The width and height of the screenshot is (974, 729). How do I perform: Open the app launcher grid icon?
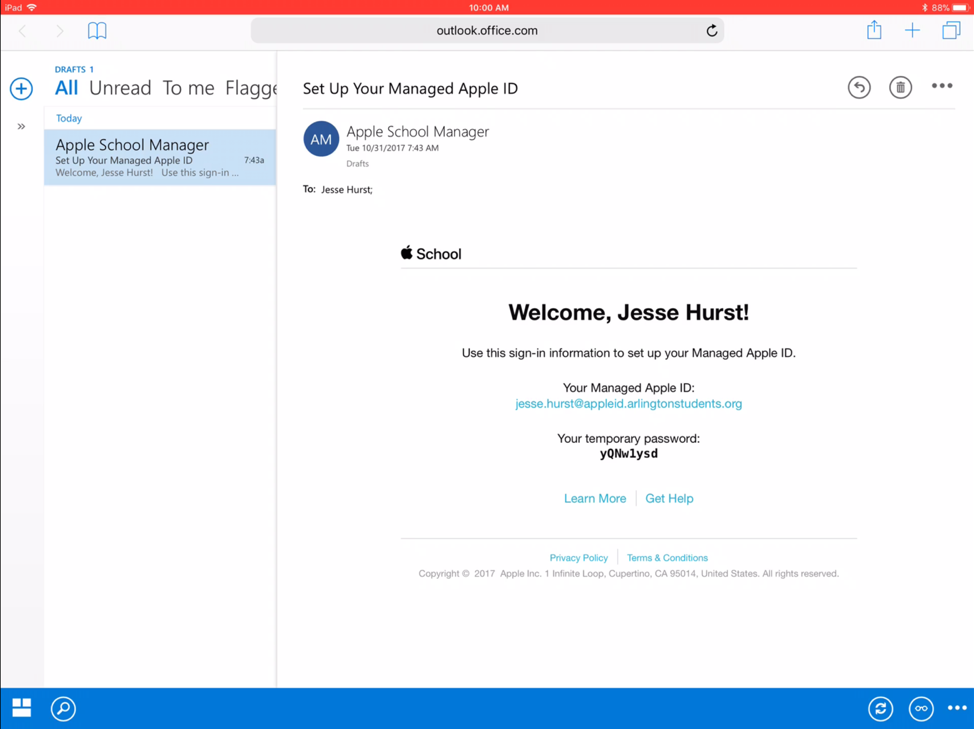coord(22,708)
